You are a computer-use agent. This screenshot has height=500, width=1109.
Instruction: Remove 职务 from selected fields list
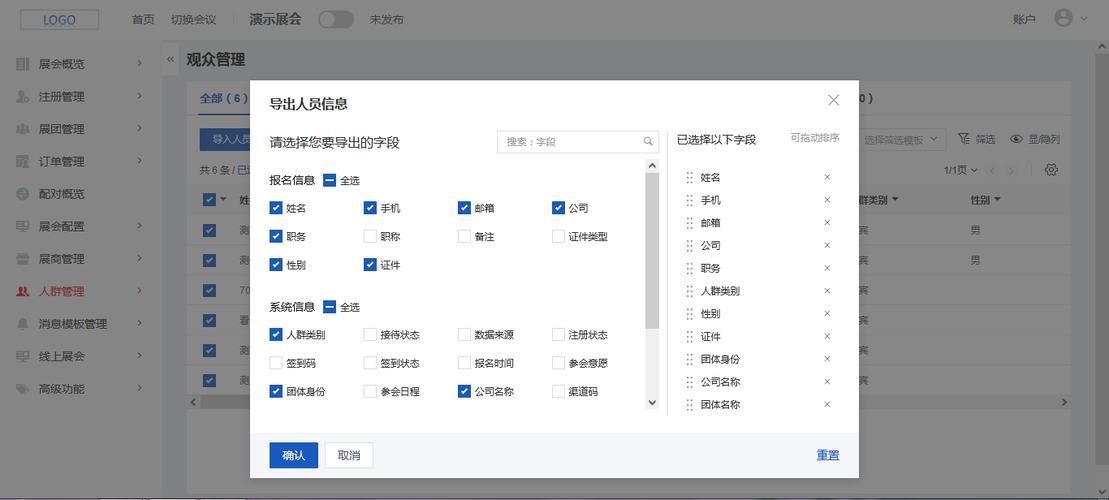(x=827, y=268)
